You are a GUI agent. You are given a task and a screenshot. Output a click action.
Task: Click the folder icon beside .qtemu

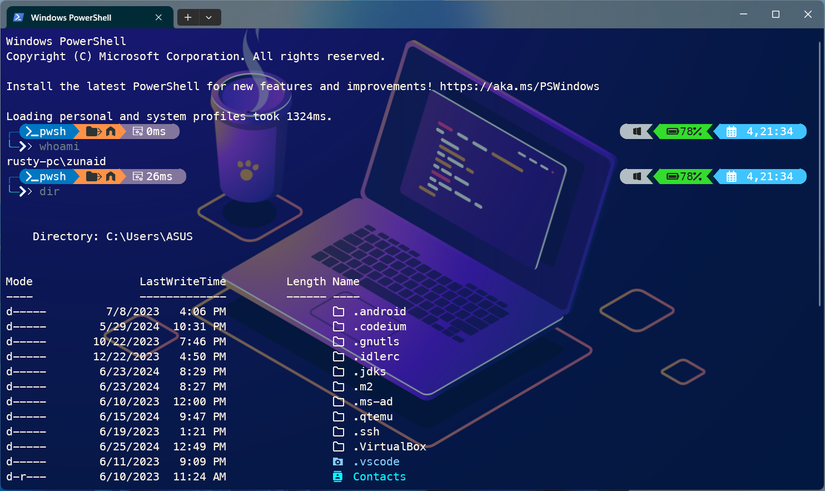pyautogui.click(x=338, y=416)
